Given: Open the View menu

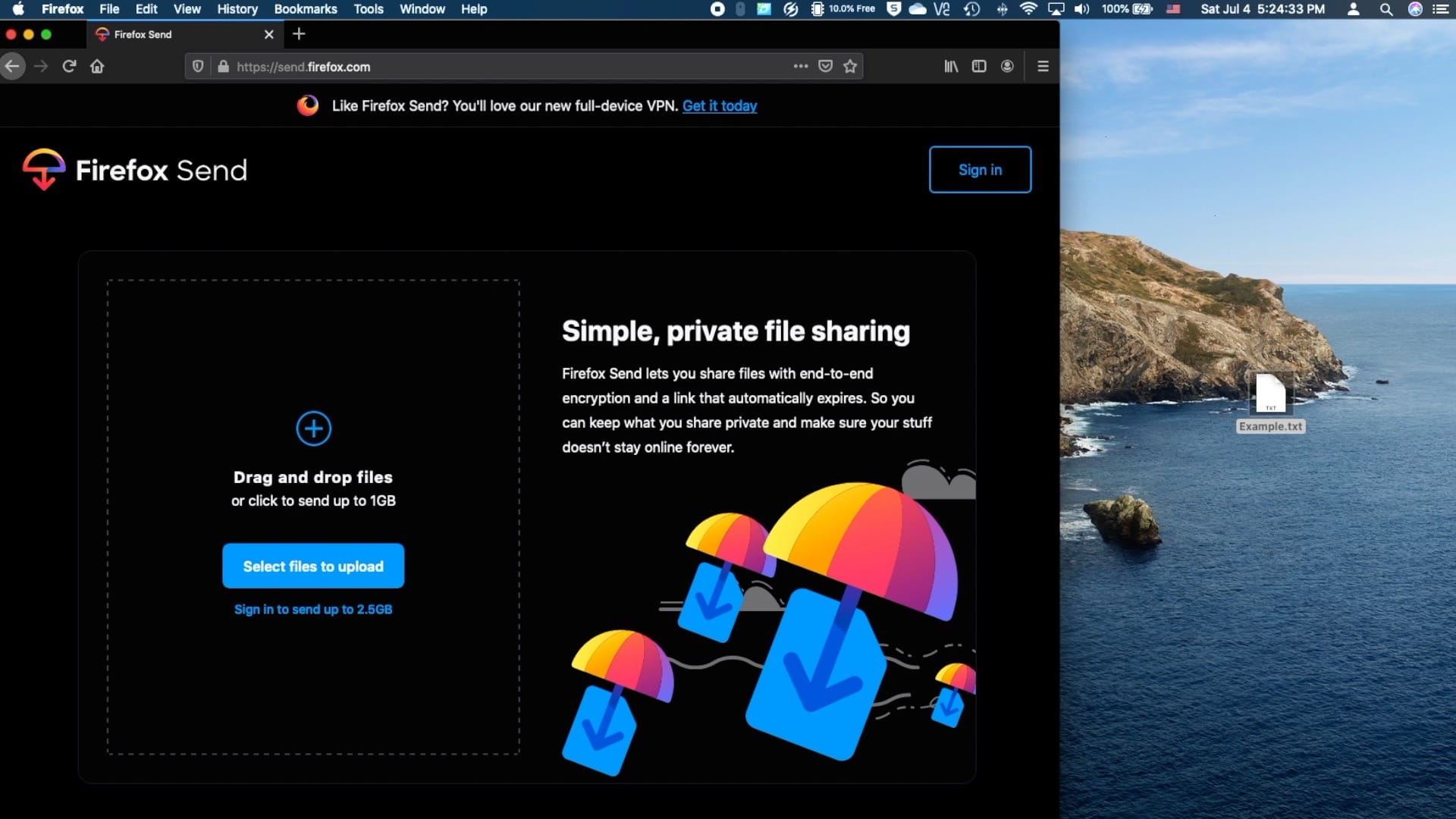Looking at the screenshot, I should (x=187, y=9).
